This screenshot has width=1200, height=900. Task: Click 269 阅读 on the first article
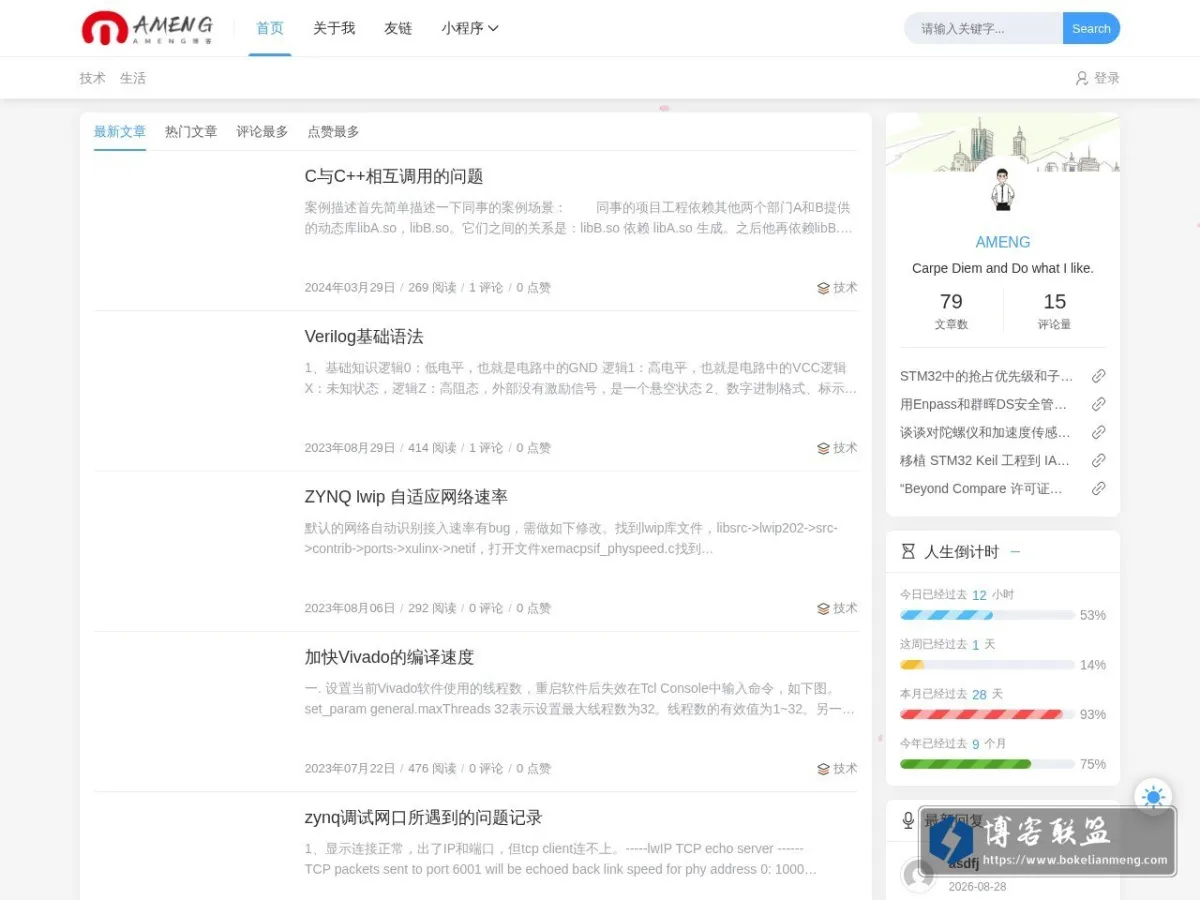coord(432,288)
